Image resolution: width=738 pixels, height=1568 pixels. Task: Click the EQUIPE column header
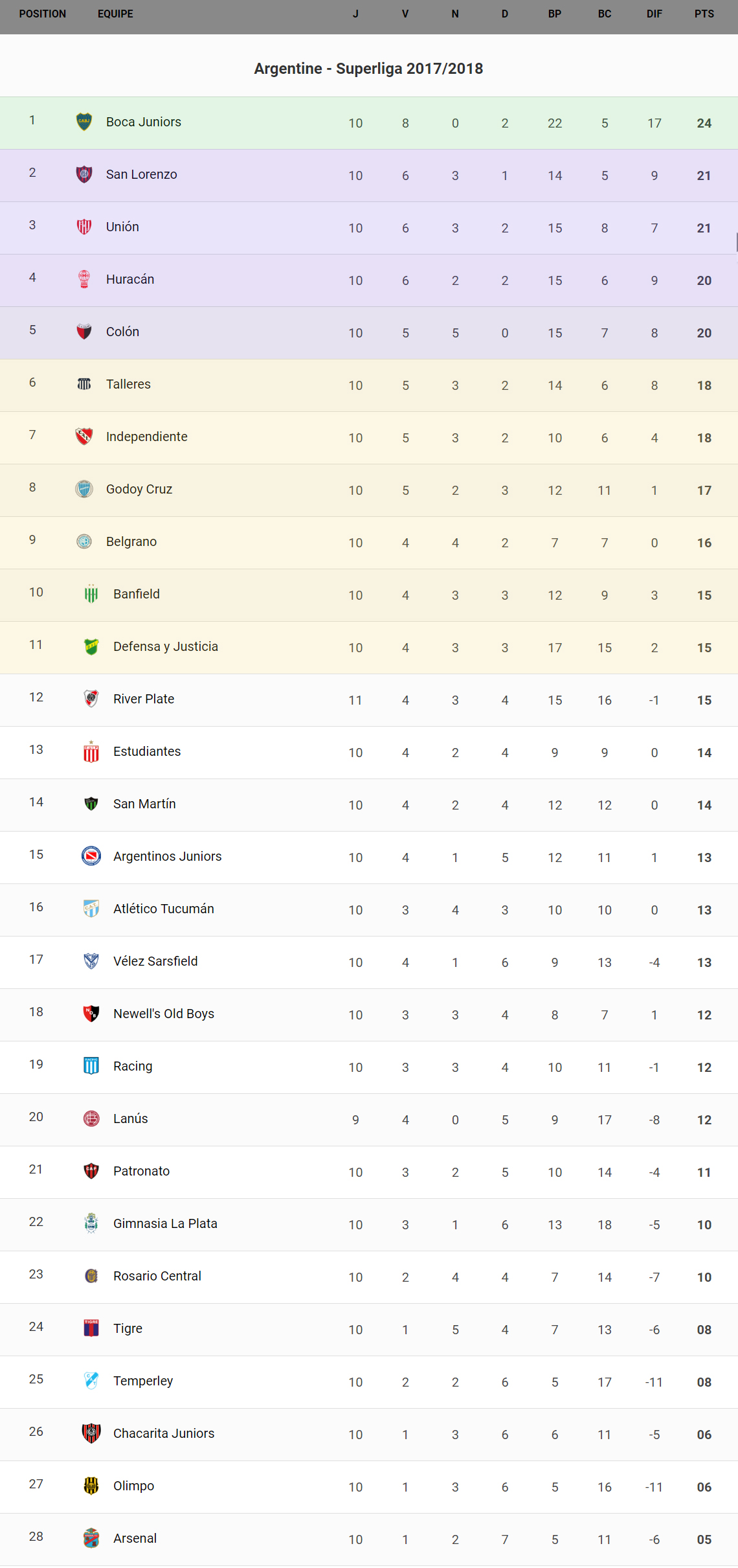pos(115,14)
